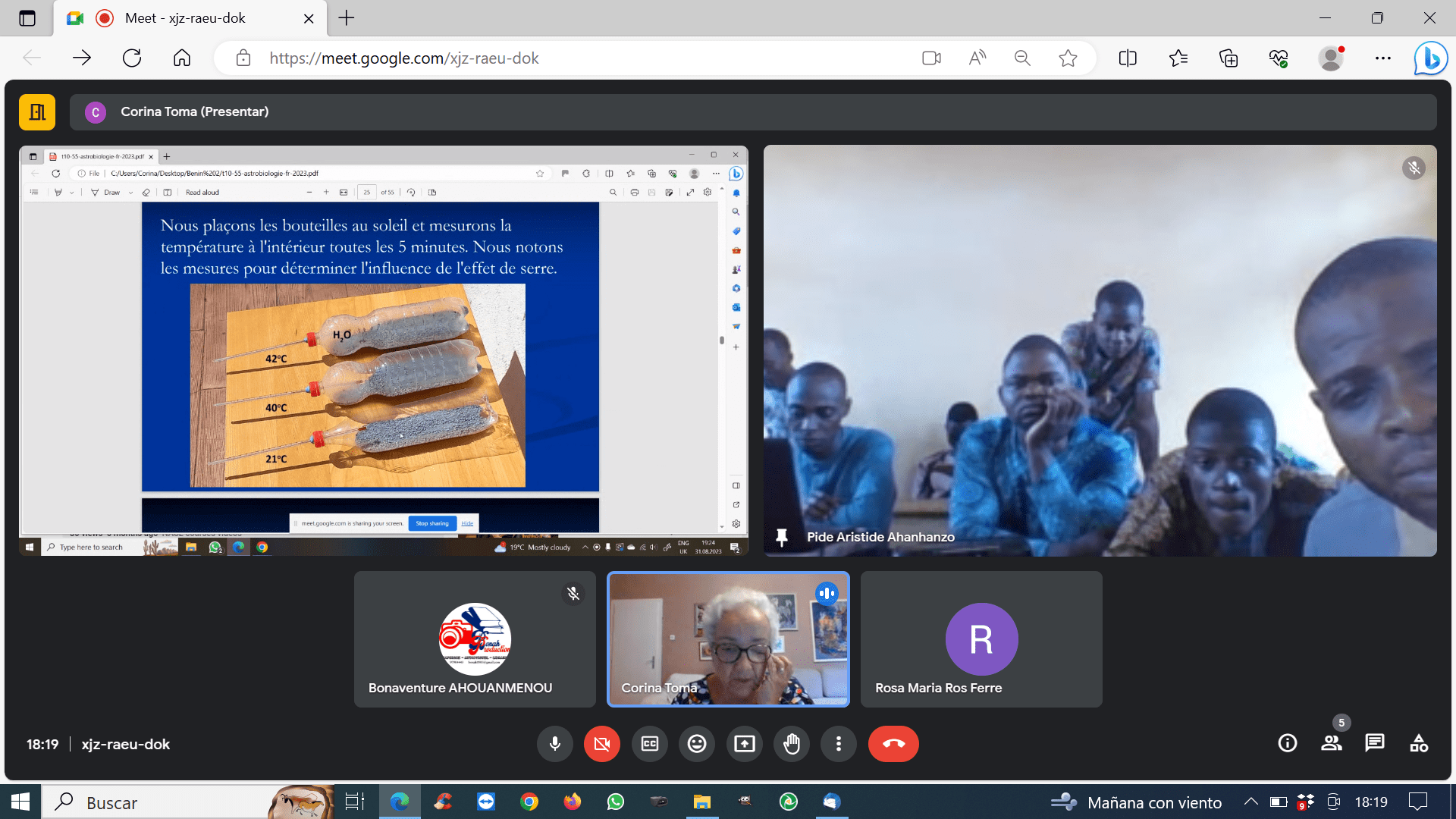Toggle closed captions CC button

click(650, 744)
